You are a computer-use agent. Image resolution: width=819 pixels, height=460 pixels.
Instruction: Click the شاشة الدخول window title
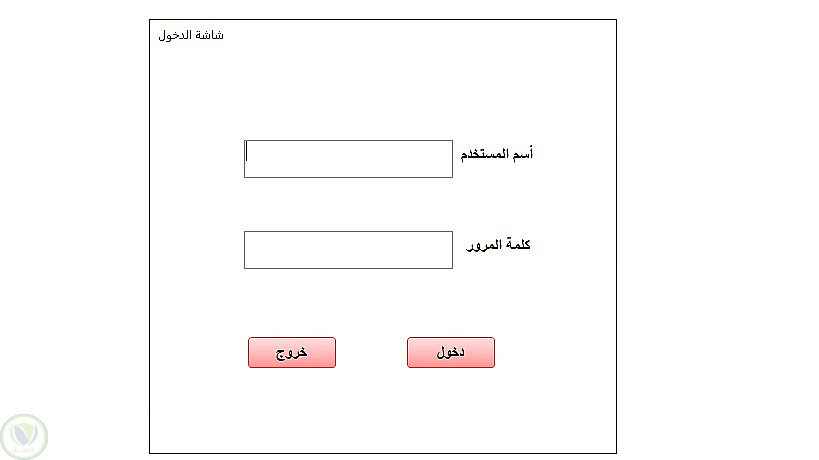tap(191, 36)
